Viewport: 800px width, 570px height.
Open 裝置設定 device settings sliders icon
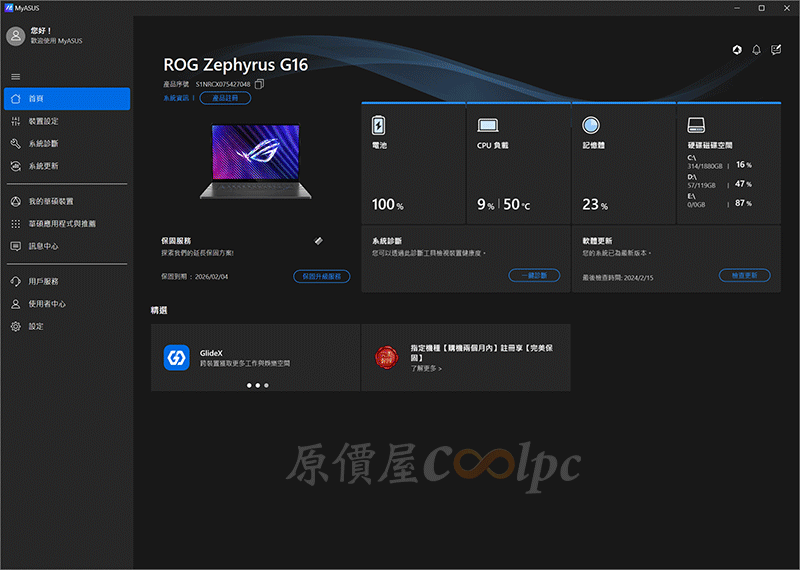pyautogui.click(x=16, y=121)
